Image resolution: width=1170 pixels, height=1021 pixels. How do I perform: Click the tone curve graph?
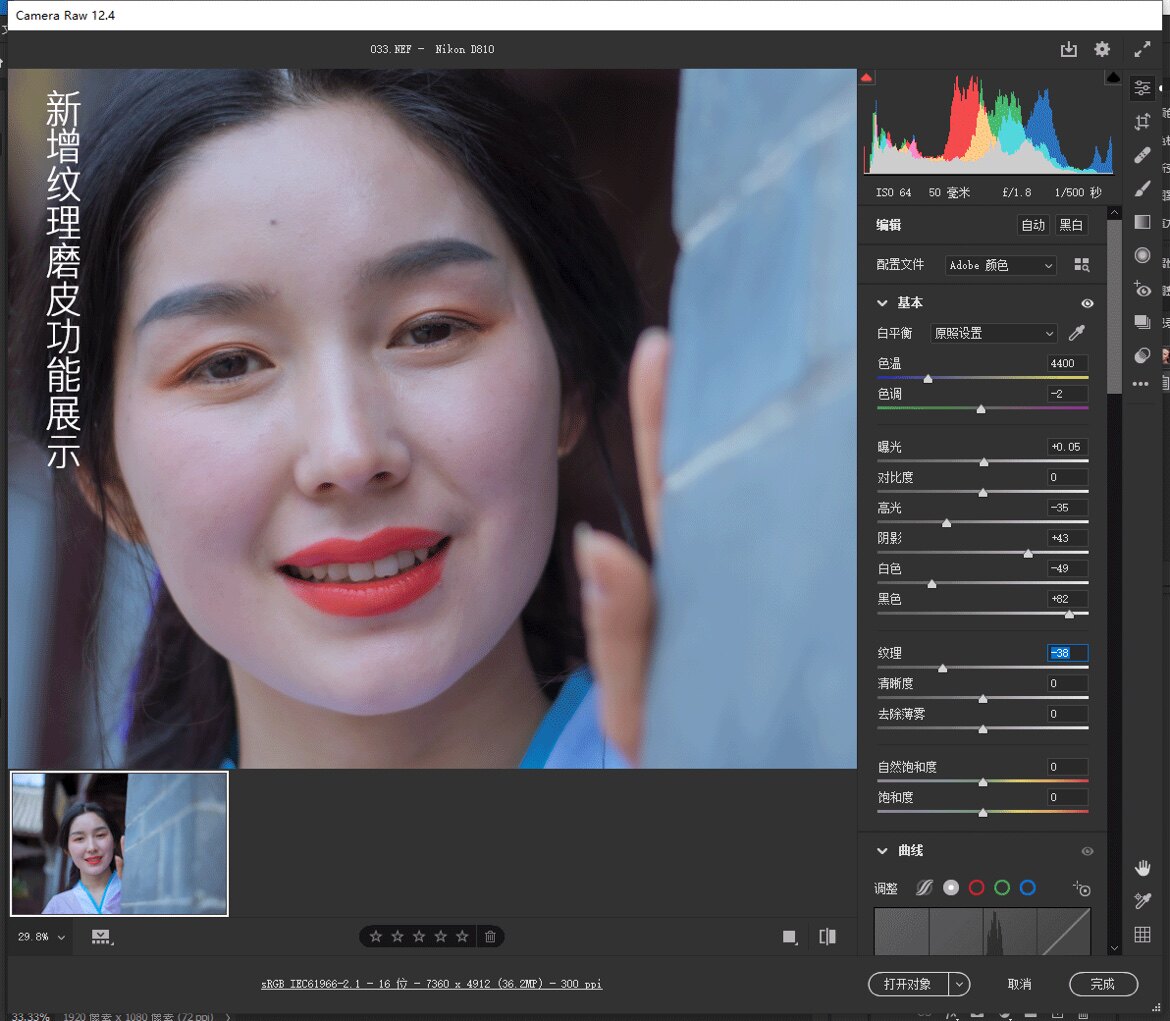(982, 931)
